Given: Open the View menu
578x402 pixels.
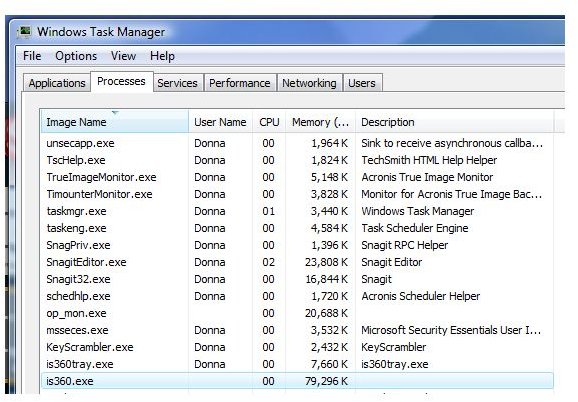Looking at the screenshot, I should [x=123, y=56].
